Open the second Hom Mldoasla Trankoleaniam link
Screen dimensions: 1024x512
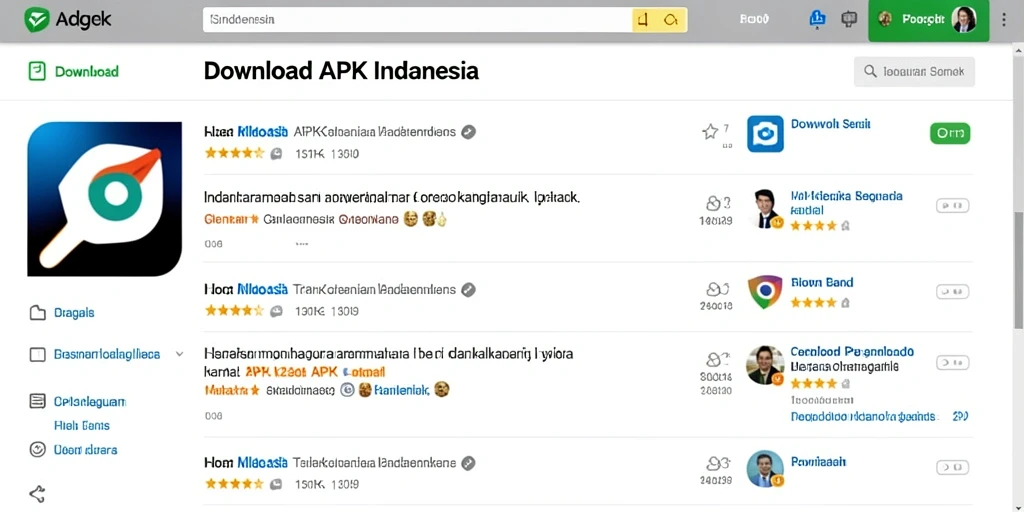pyautogui.click(x=330, y=289)
